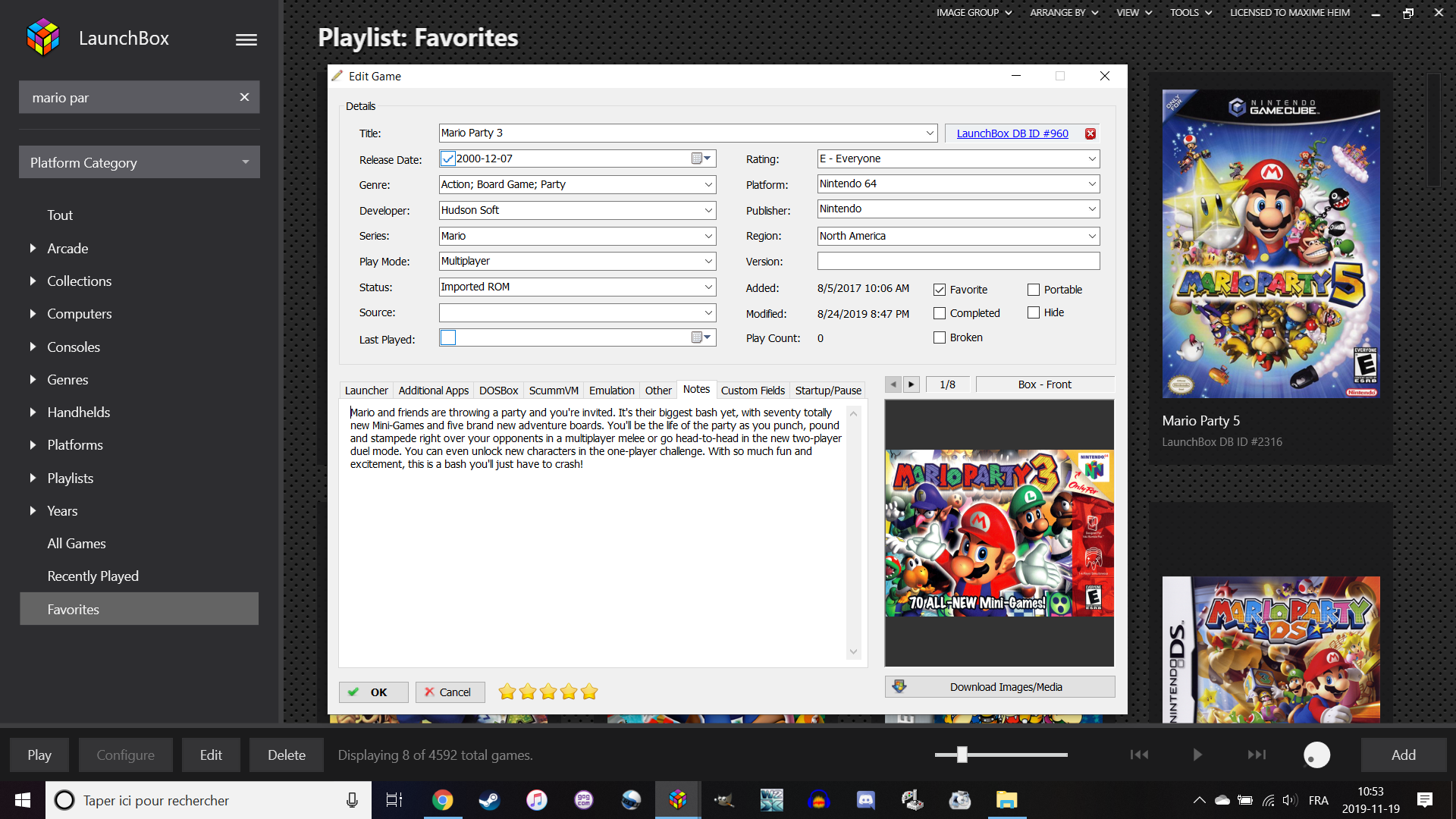
Task: Open iTunes from taskbar
Action: pyautogui.click(x=537, y=800)
